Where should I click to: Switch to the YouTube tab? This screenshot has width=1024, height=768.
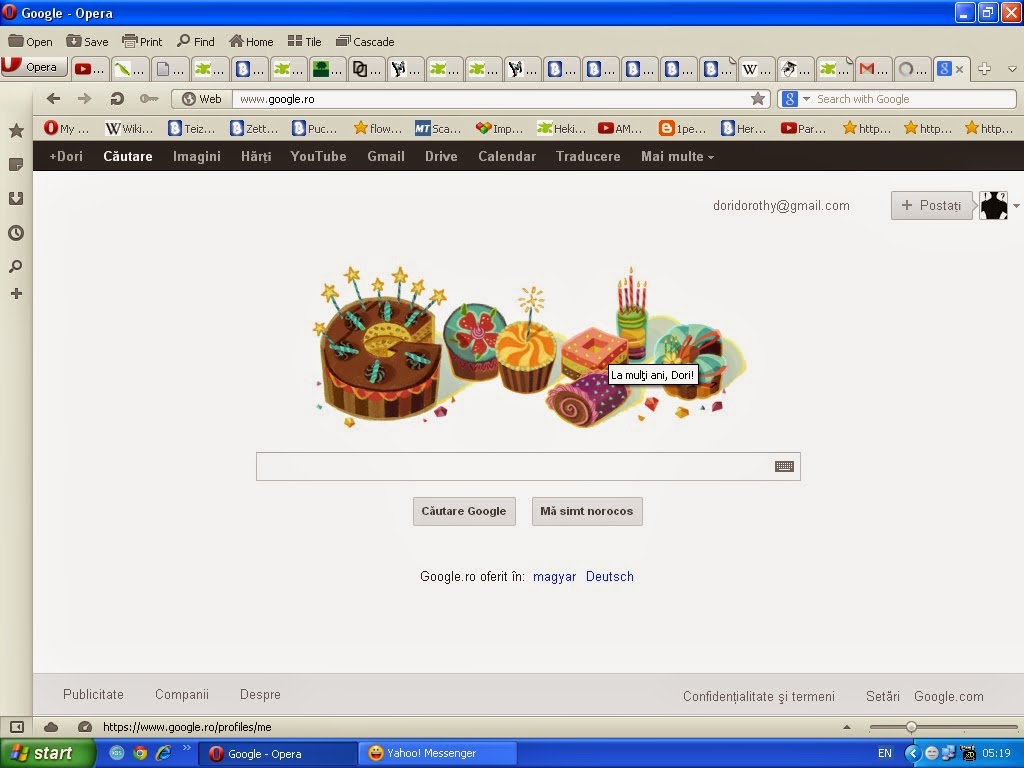89,69
